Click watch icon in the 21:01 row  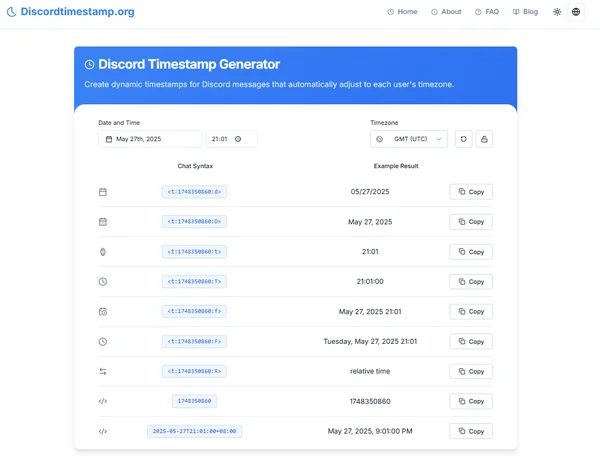103,252
